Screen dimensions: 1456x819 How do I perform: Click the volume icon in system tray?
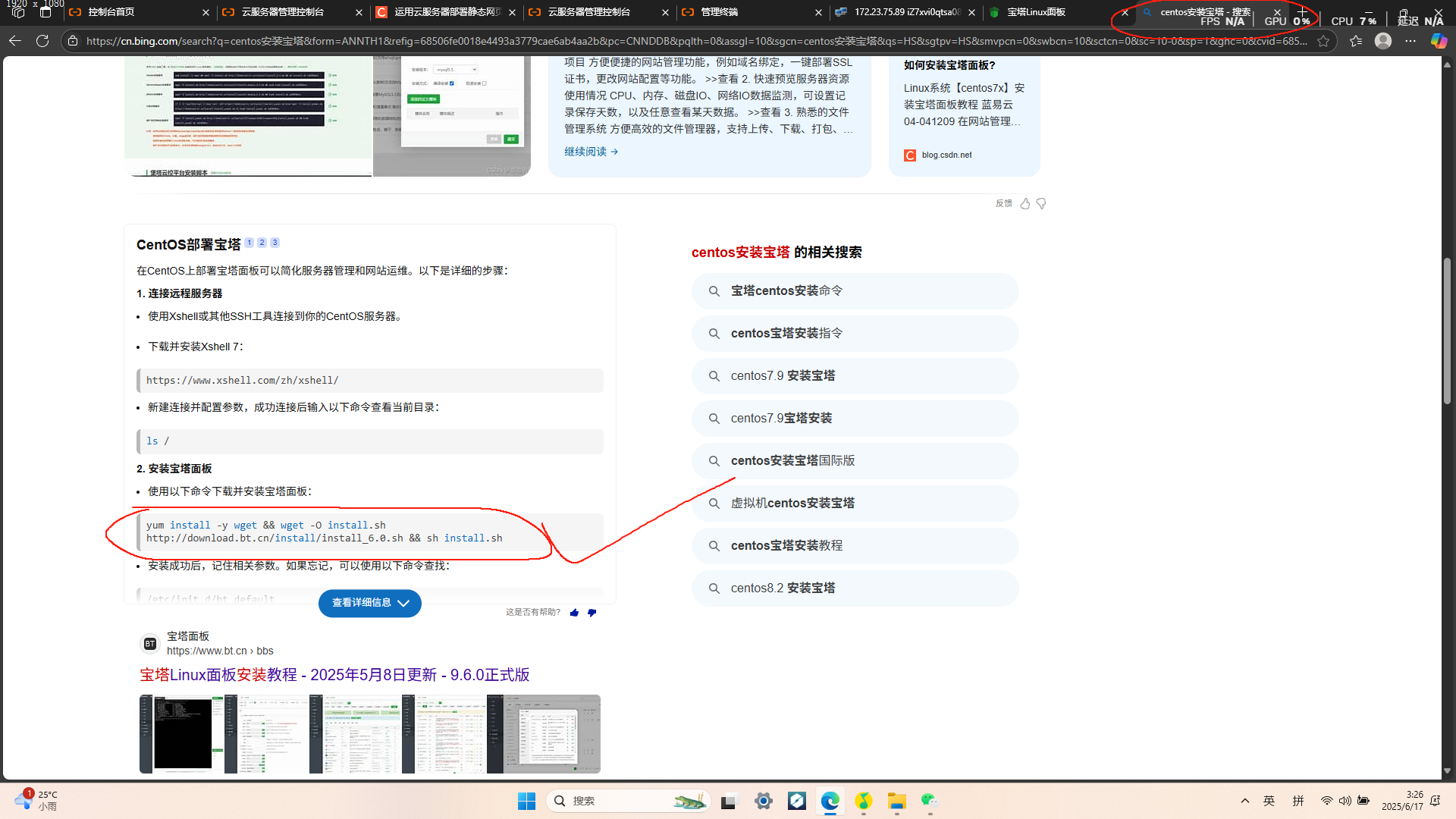click(1345, 801)
